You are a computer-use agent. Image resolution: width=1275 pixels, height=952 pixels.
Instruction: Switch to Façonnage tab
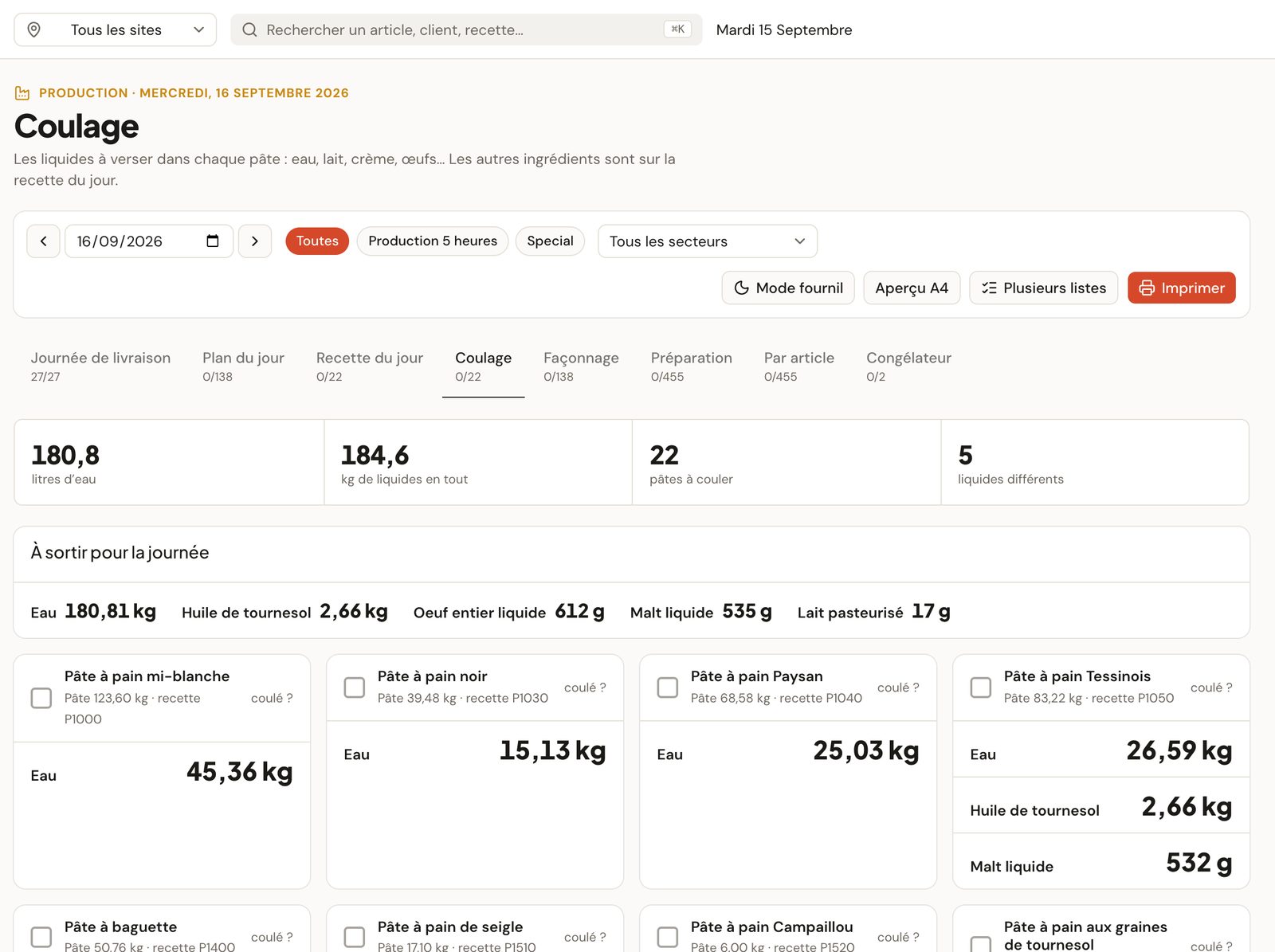(581, 366)
